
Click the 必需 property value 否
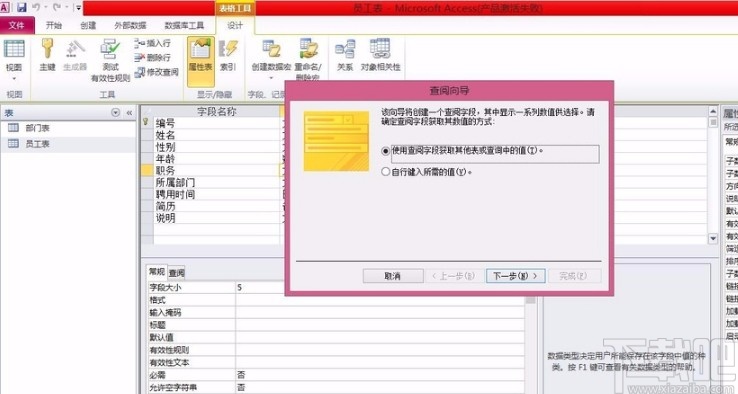tap(380, 375)
